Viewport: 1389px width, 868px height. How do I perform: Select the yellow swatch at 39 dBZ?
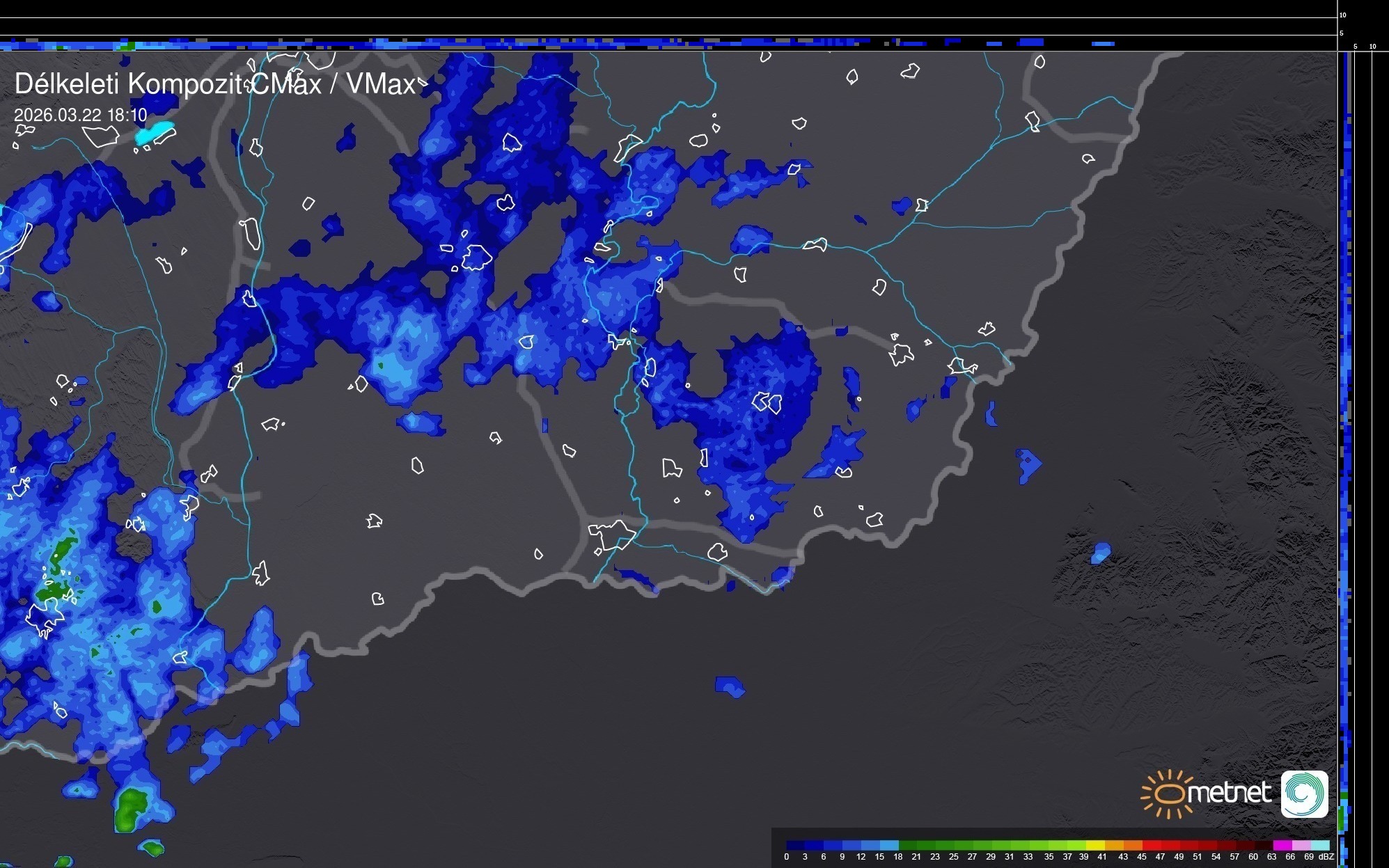(x=1095, y=845)
